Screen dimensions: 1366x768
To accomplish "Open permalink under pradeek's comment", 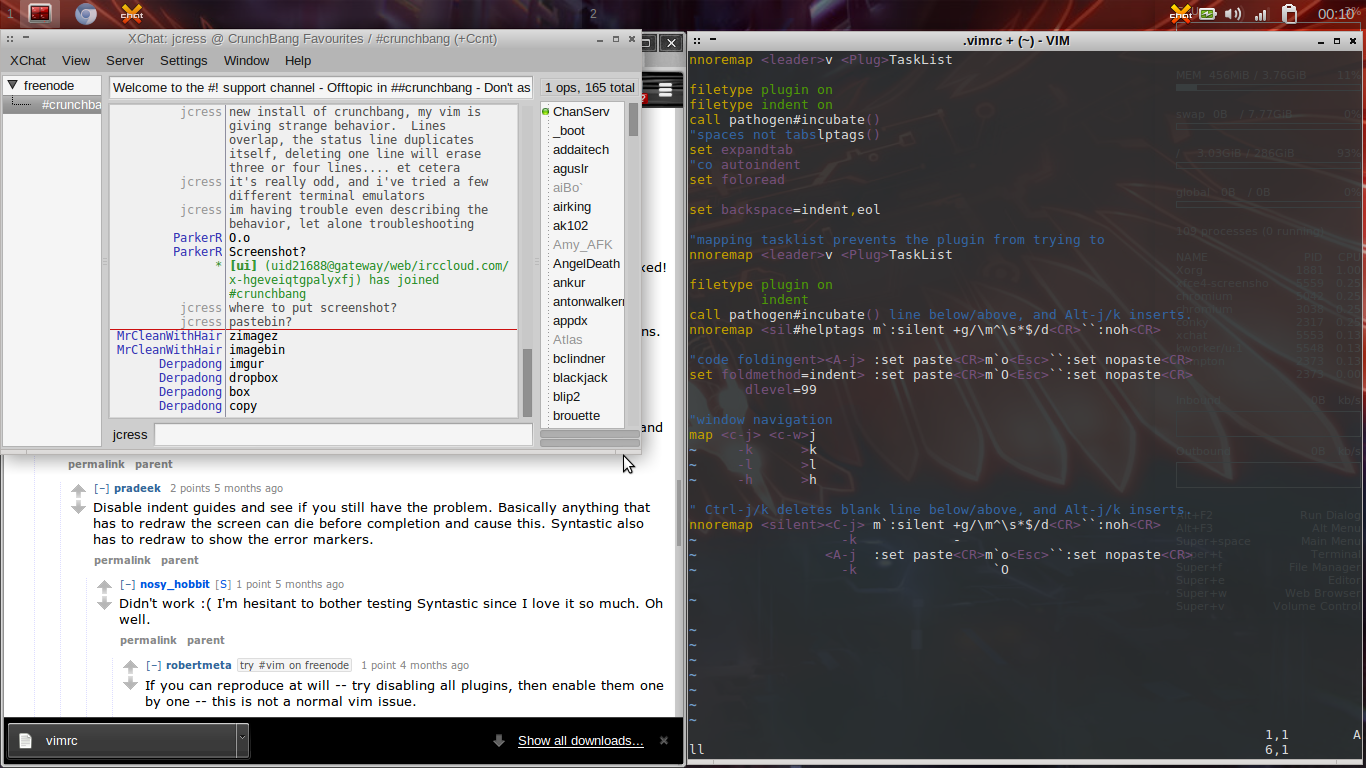I will 122,561.
